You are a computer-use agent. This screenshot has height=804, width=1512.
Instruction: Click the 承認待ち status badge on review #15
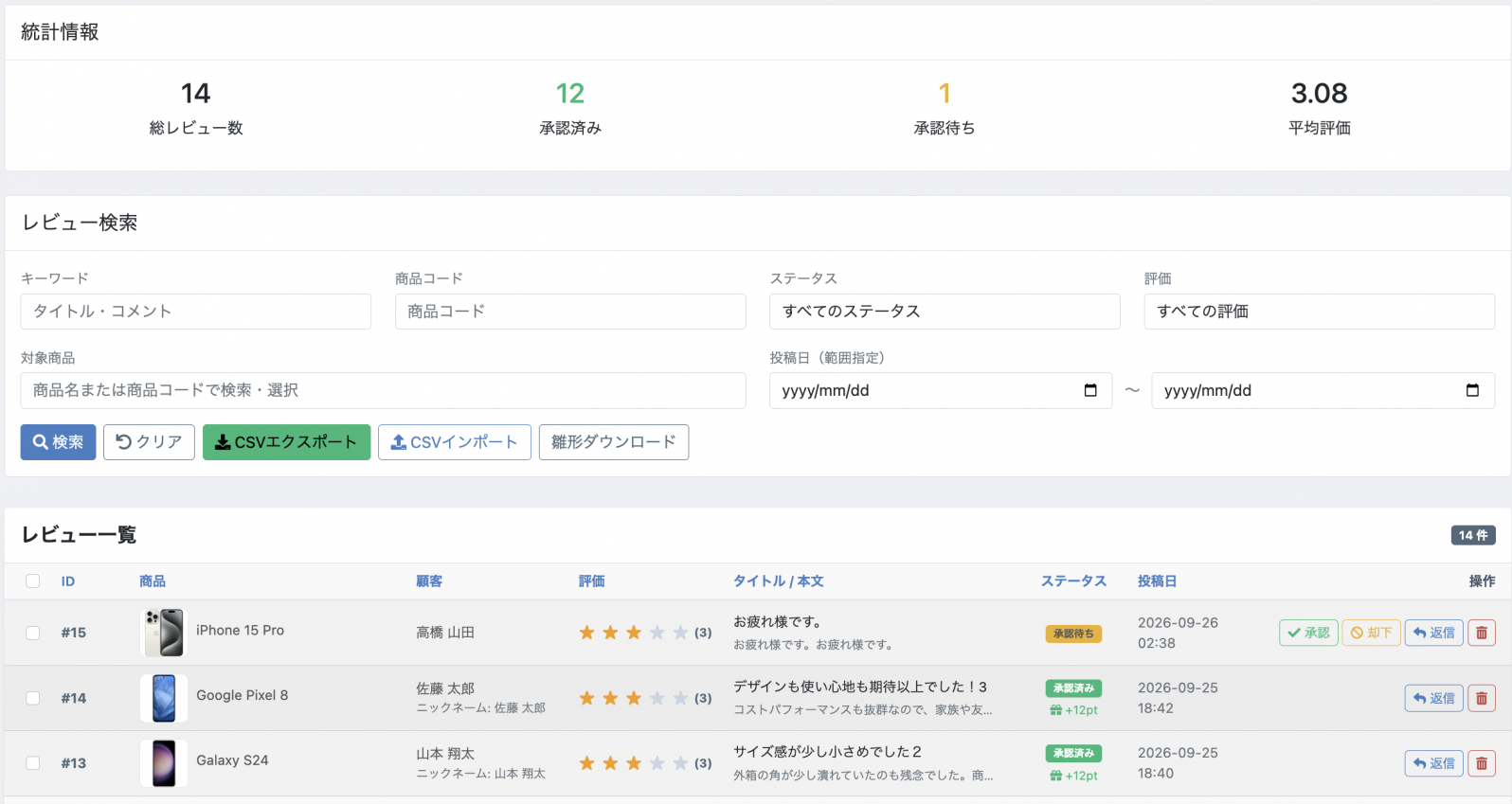(1073, 634)
